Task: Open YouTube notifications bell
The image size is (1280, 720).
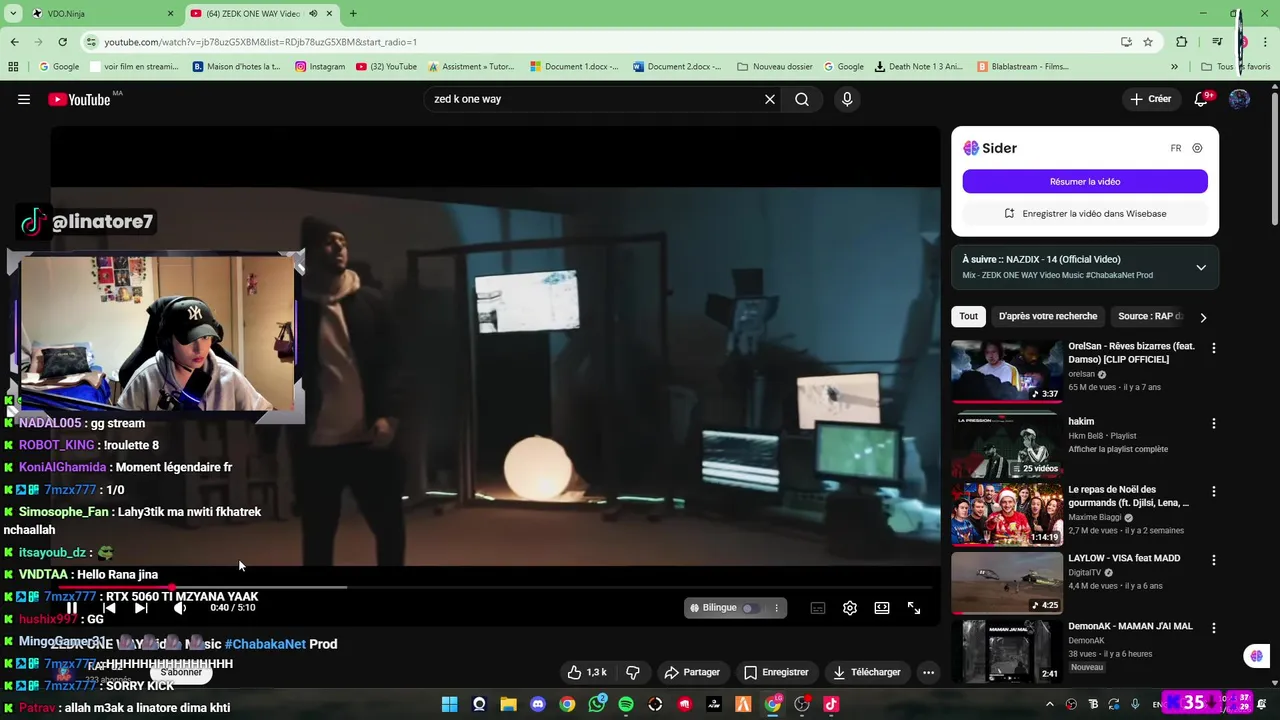Action: pos(1201,99)
